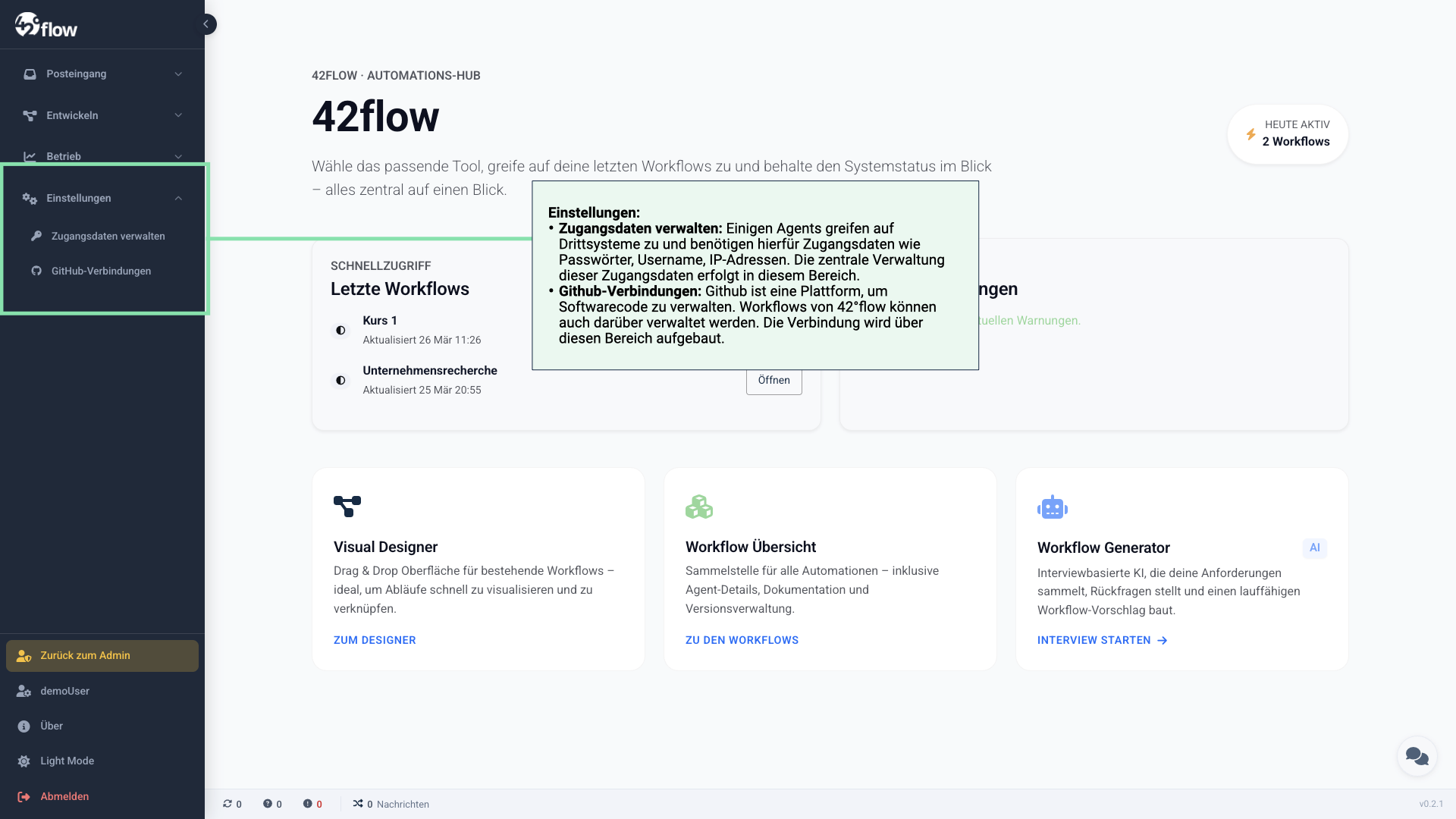Click the Workflow Übersicht cubes icon

coord(698,507)
